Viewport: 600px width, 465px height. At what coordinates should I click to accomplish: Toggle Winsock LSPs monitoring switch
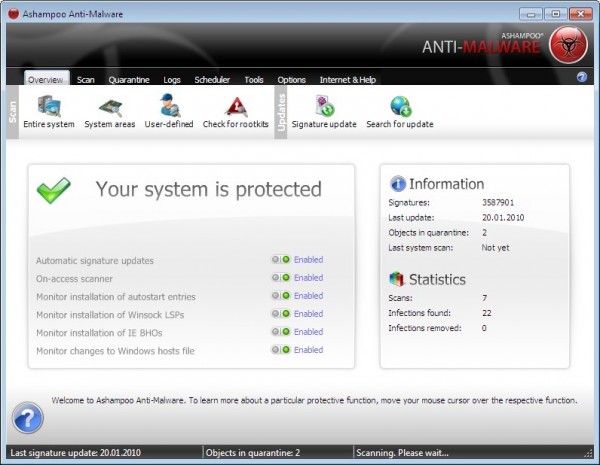point(281,313)
